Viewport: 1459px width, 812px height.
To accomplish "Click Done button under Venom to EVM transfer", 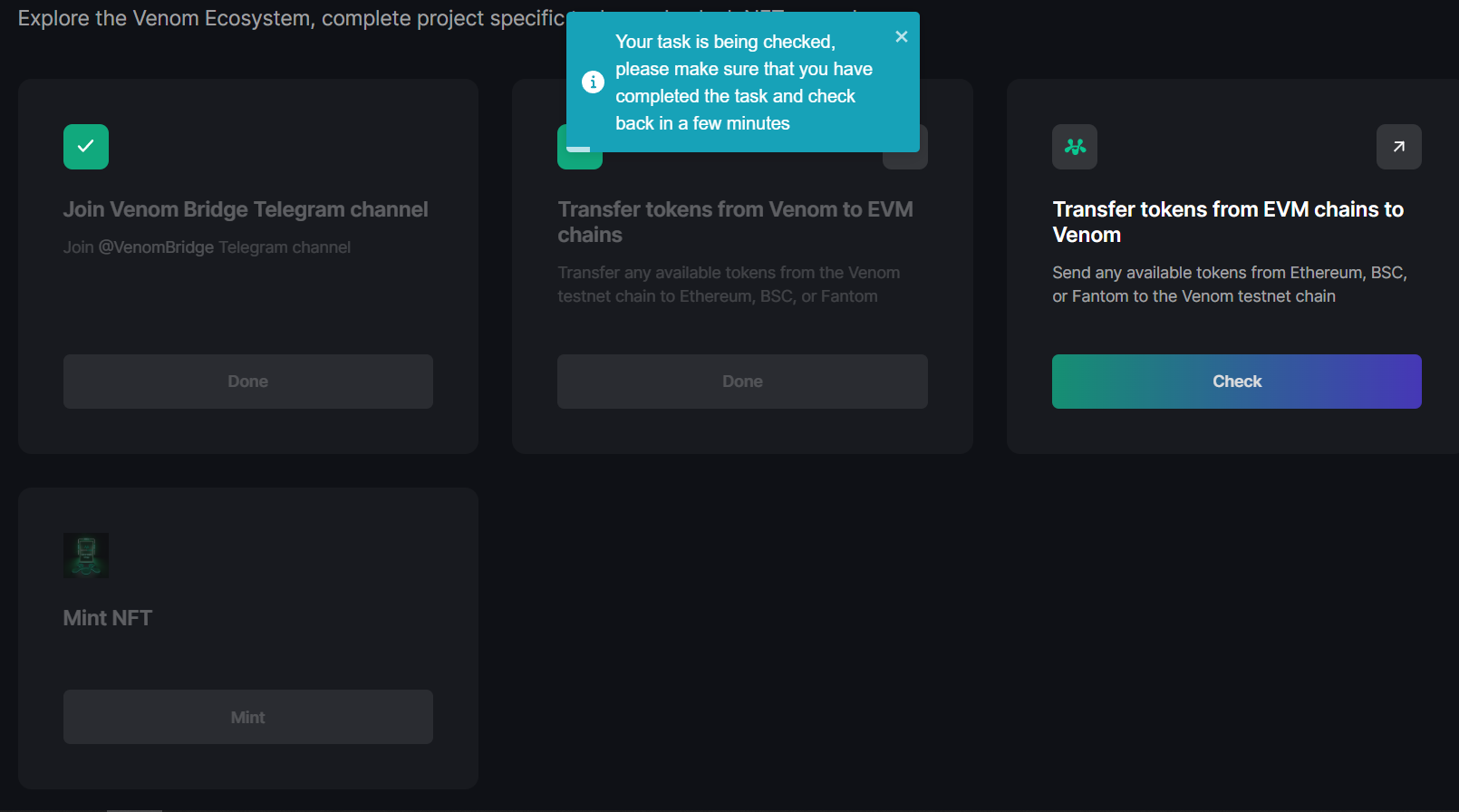I will (742, 382).
